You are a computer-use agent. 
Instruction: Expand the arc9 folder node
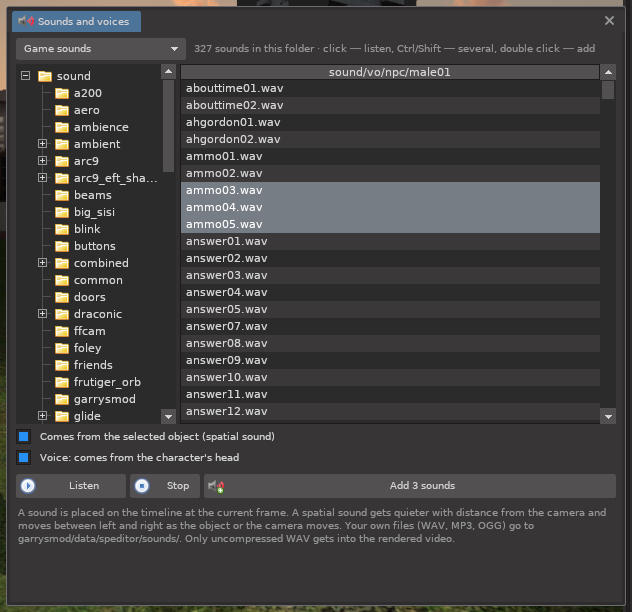click(42, 160)
